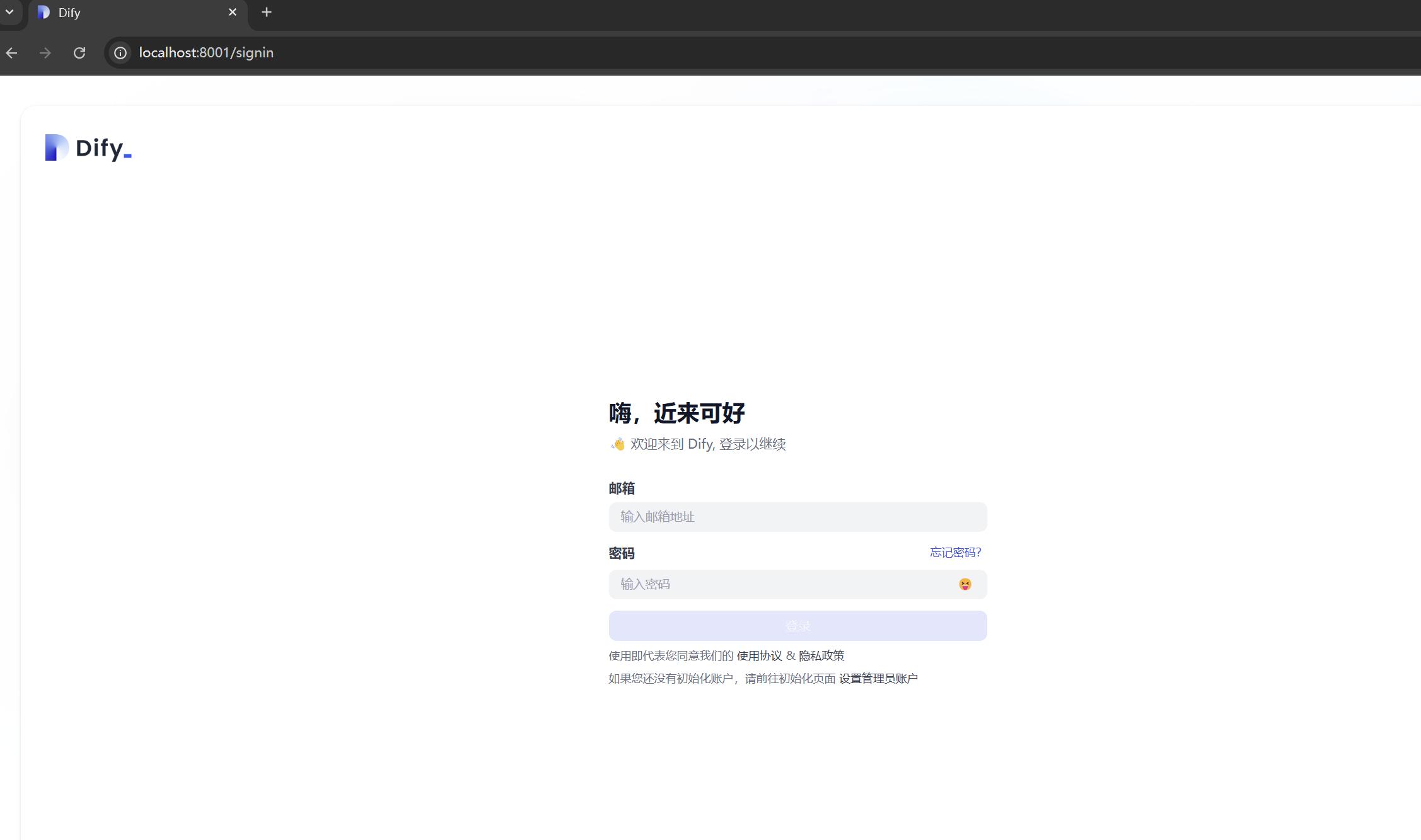
Task: Close the Dify browser tab
Action: point(233,12)
